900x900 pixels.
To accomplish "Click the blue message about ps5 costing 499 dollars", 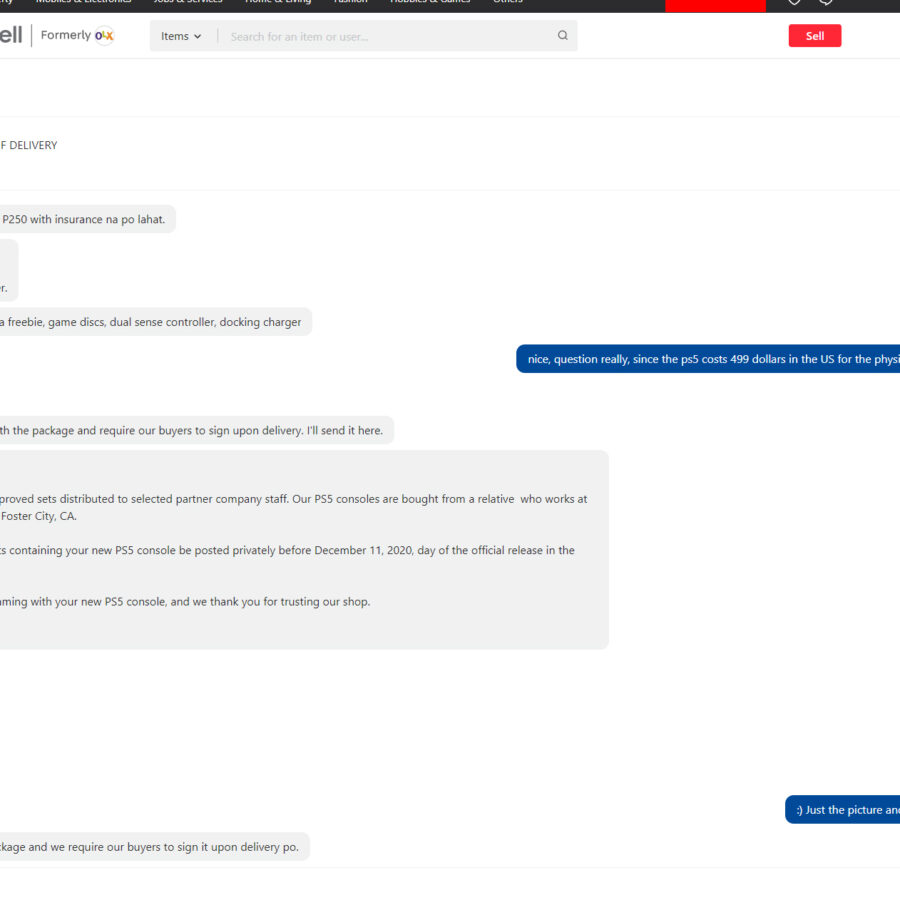I will coord(708,359).
